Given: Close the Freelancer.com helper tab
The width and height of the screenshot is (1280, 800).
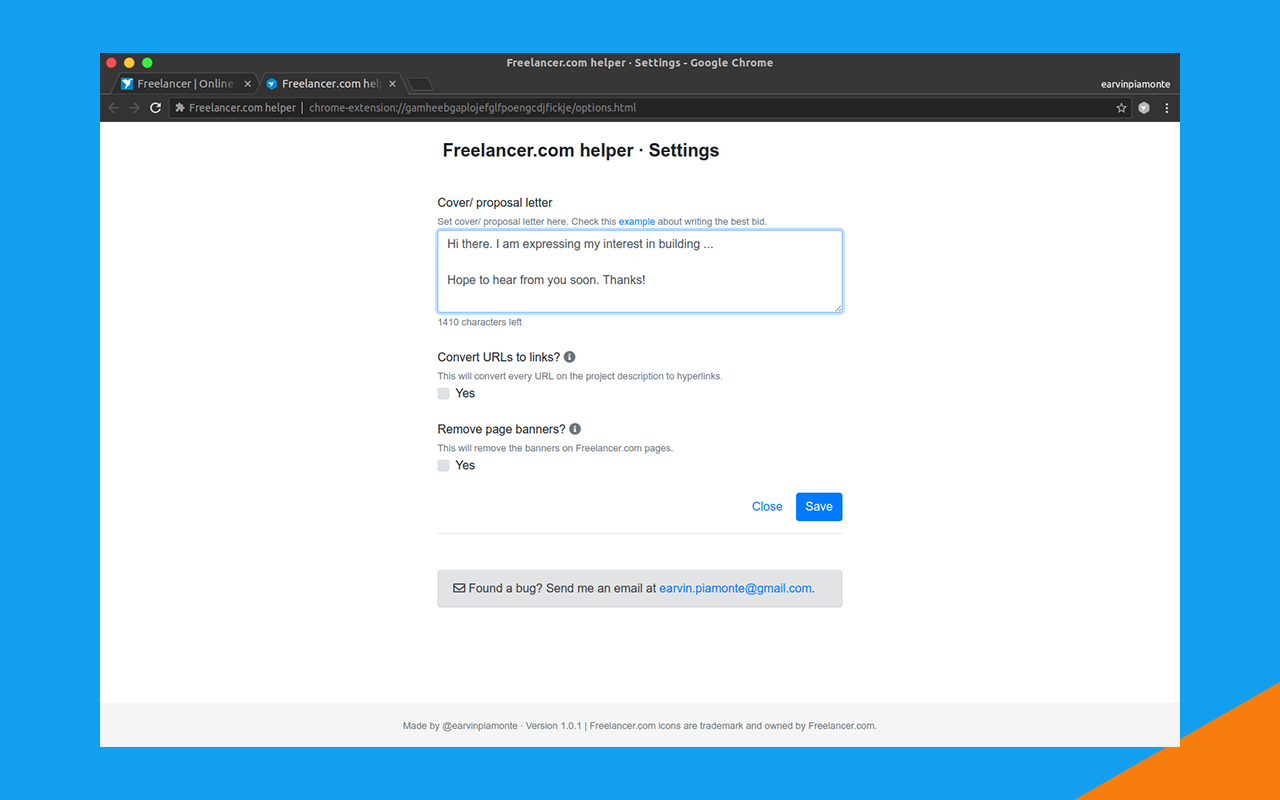Looking at the screenshot, I should [393, 84].
